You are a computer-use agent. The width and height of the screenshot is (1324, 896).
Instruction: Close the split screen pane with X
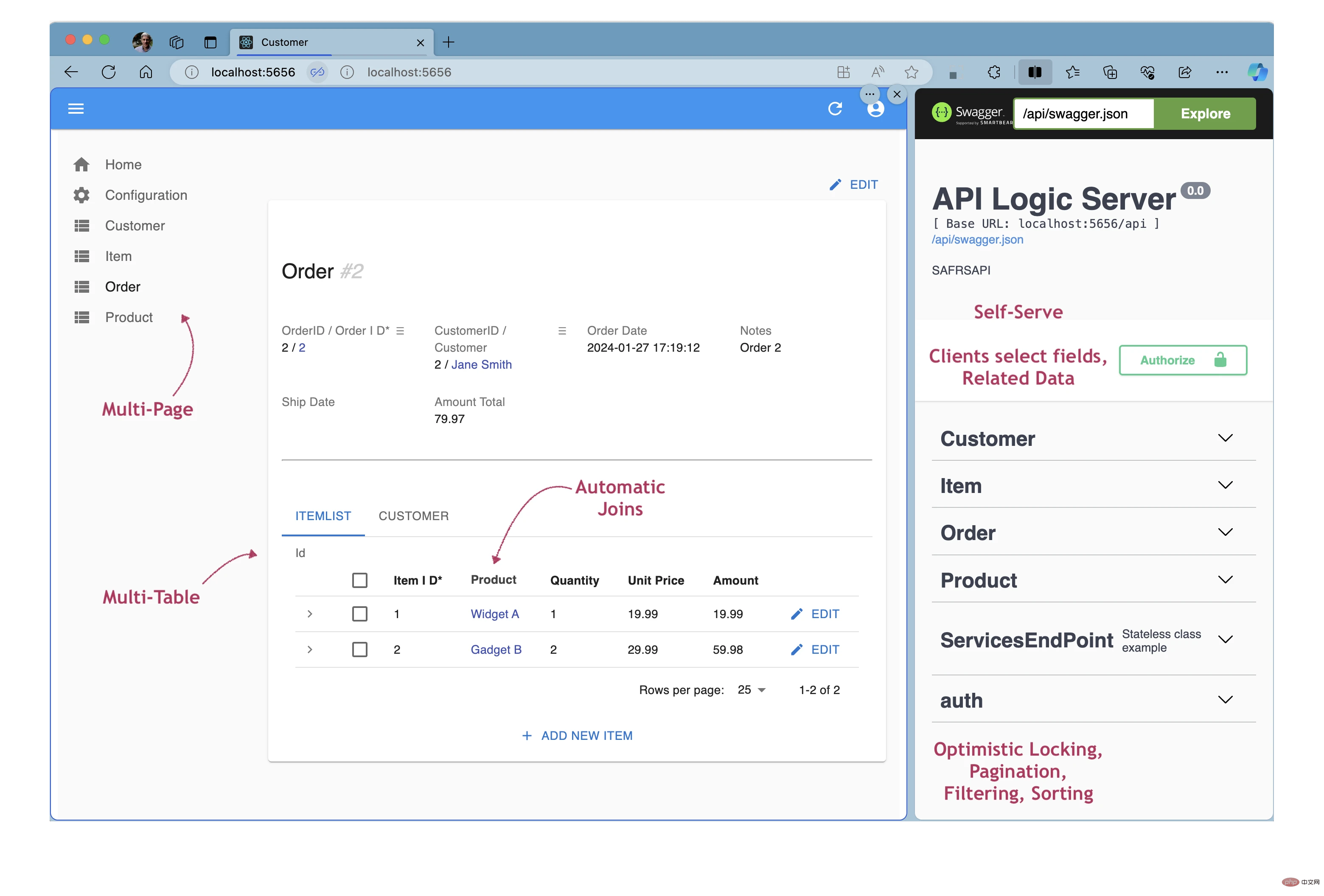[897, 95]
